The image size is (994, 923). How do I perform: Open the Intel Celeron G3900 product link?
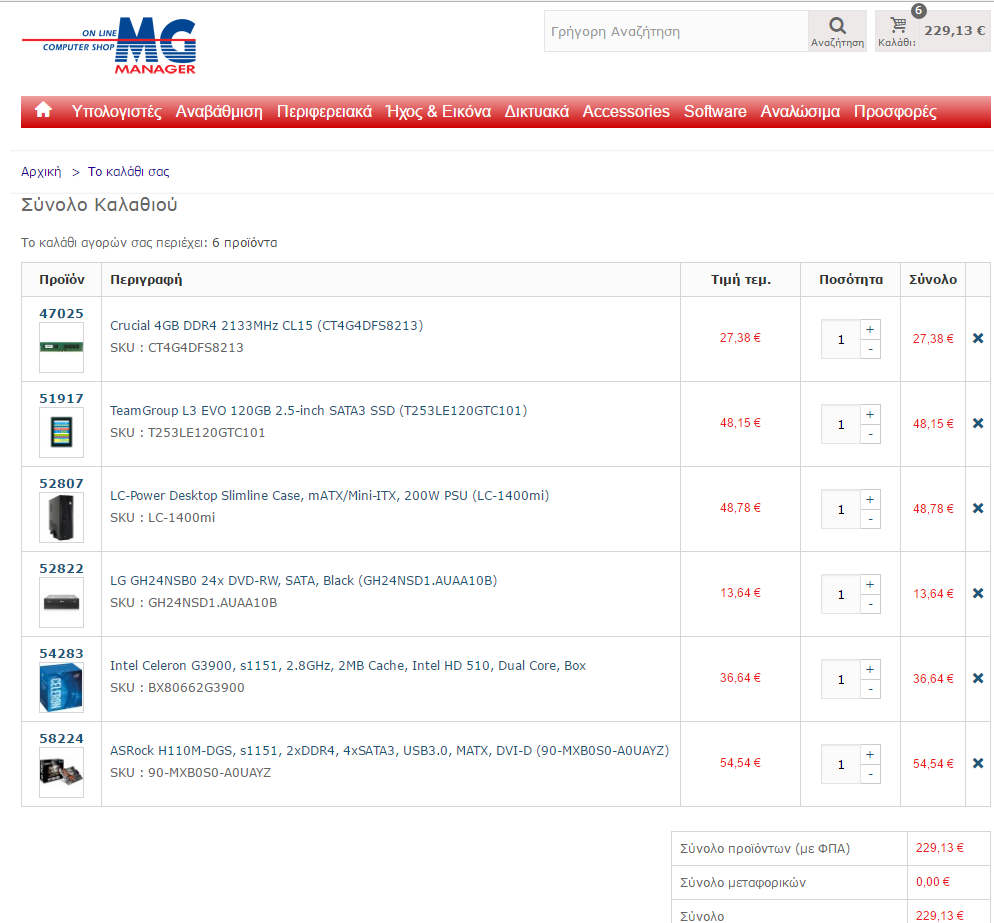[x=348, y=665]
